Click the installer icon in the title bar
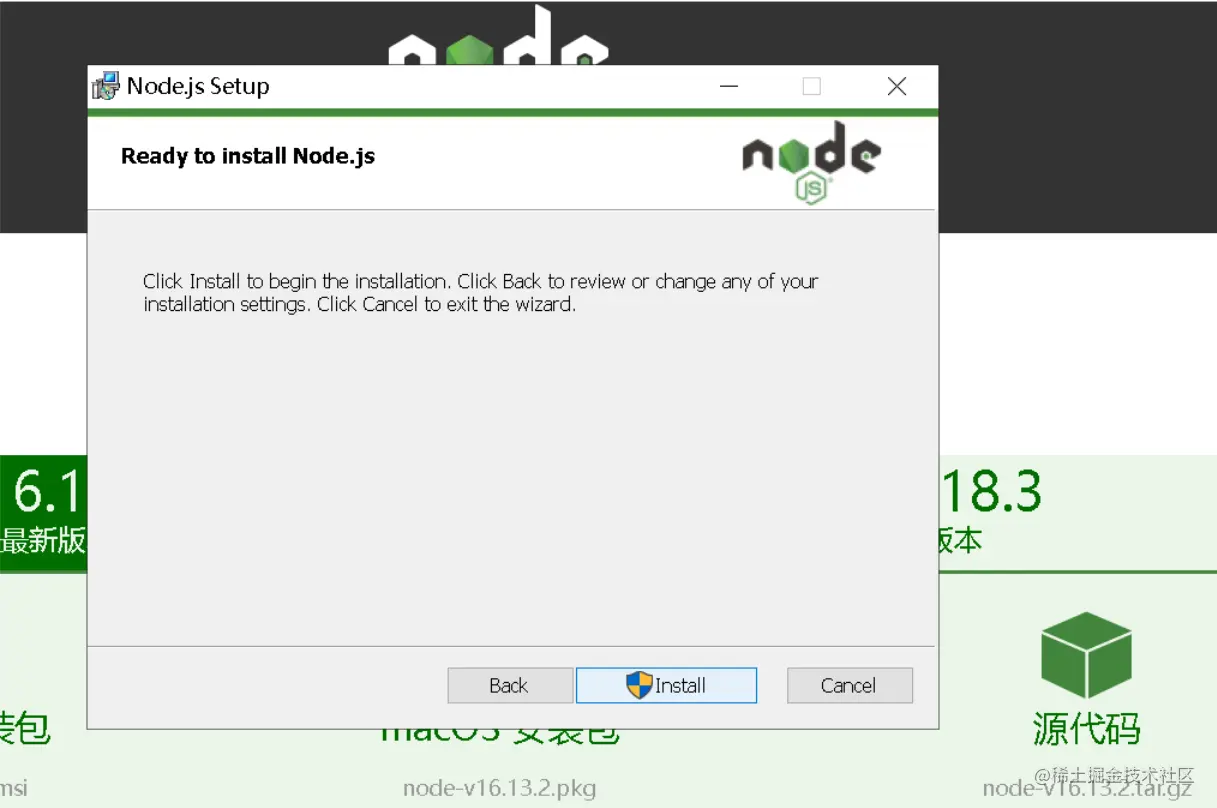Screen dimensions: 1217x808 (x=105, y=86)
